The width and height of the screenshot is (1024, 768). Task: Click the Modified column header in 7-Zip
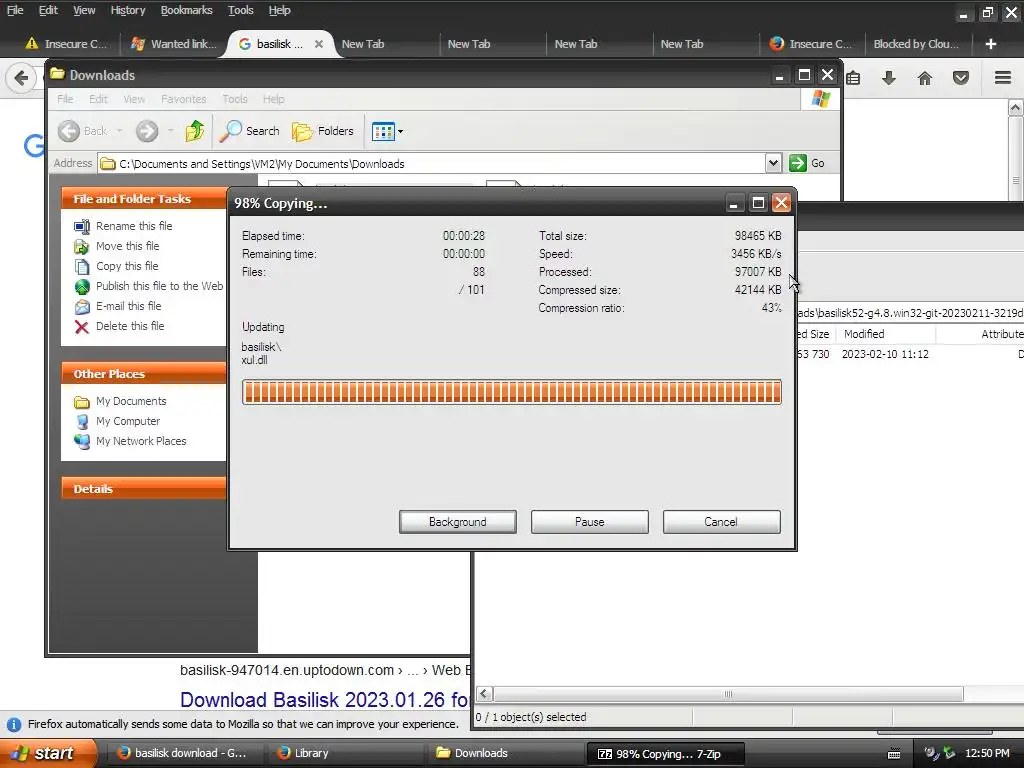[886, 334]
